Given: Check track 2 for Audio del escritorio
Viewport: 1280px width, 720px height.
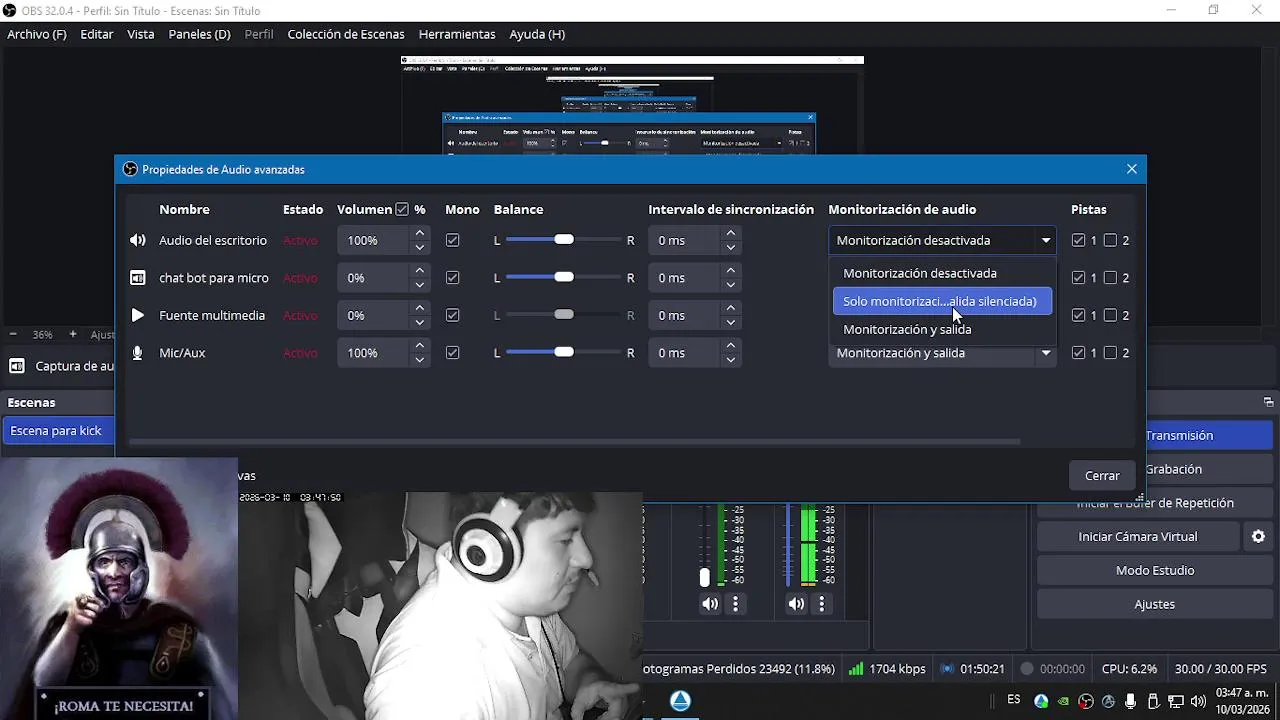Looking at the screenshot, I should pos(1110,240).
